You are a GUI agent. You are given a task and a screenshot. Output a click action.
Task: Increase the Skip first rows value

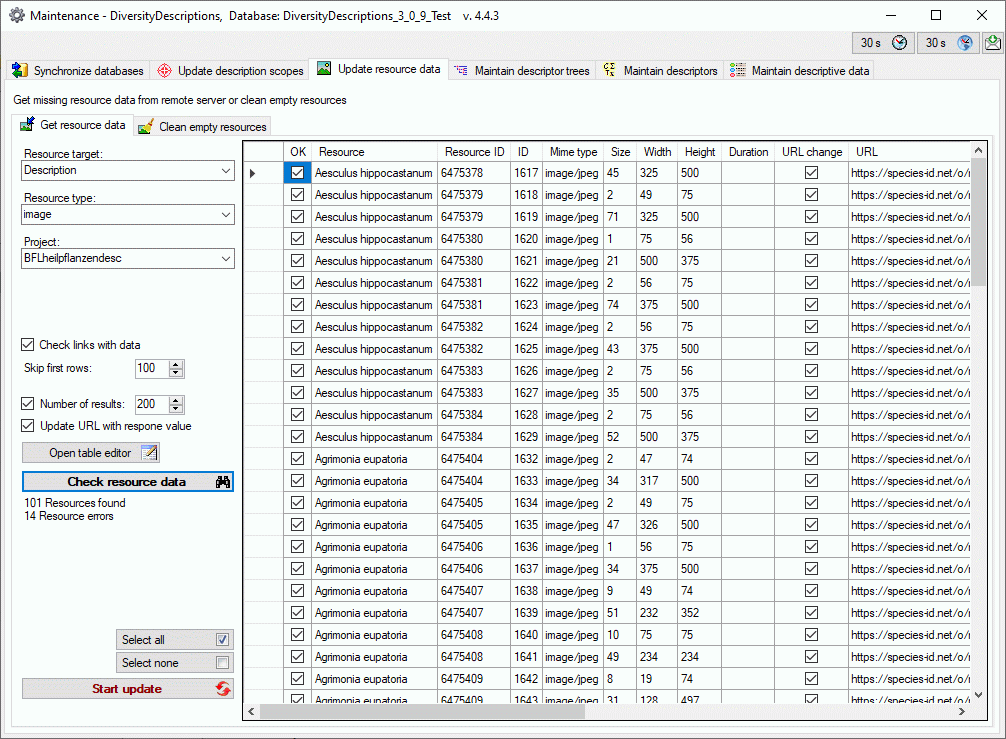tap(176, 364)
